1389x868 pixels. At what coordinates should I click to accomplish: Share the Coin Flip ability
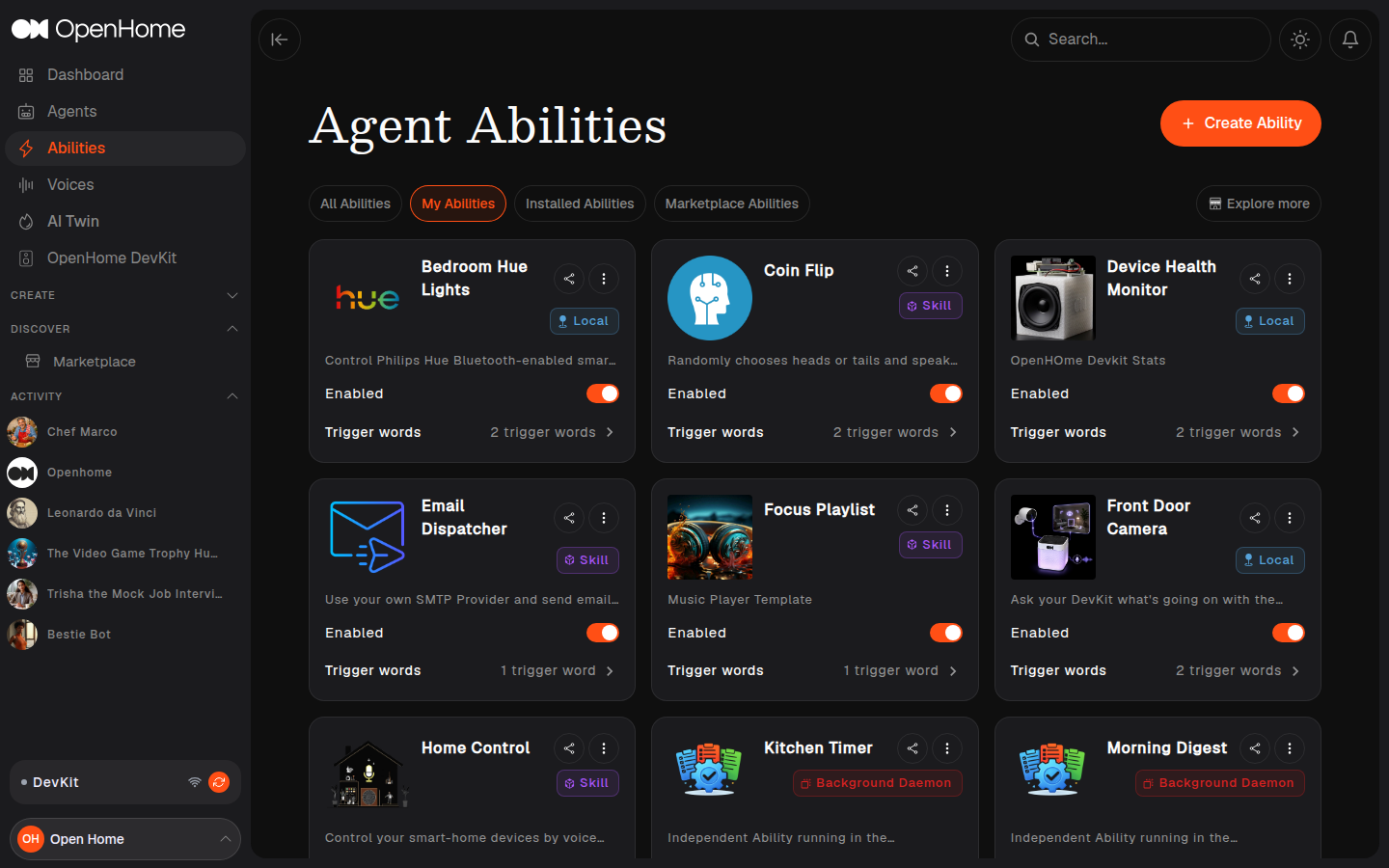click(x=912, y=271)
